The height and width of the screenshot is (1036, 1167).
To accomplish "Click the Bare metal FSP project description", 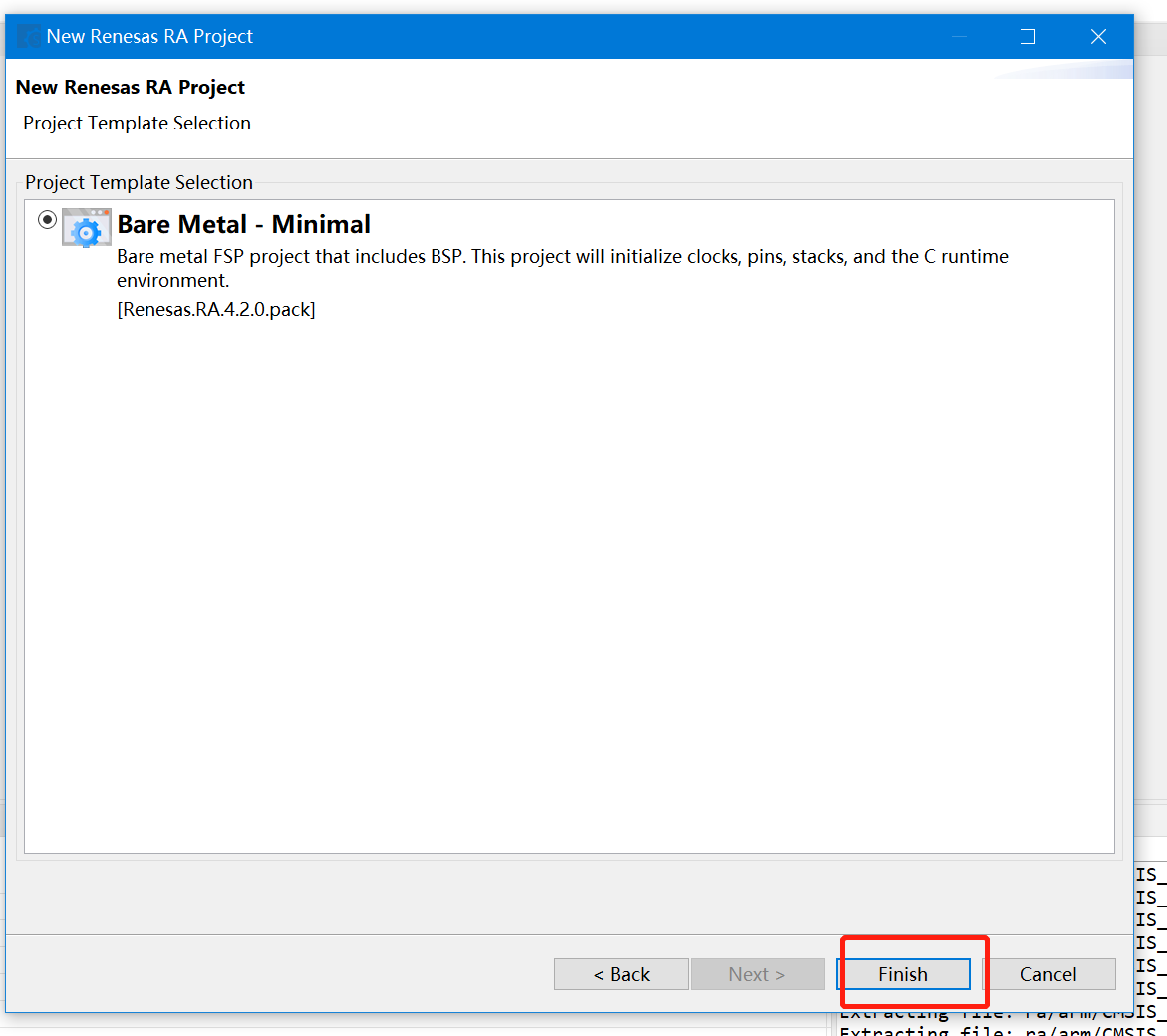I will coord(562,269).
